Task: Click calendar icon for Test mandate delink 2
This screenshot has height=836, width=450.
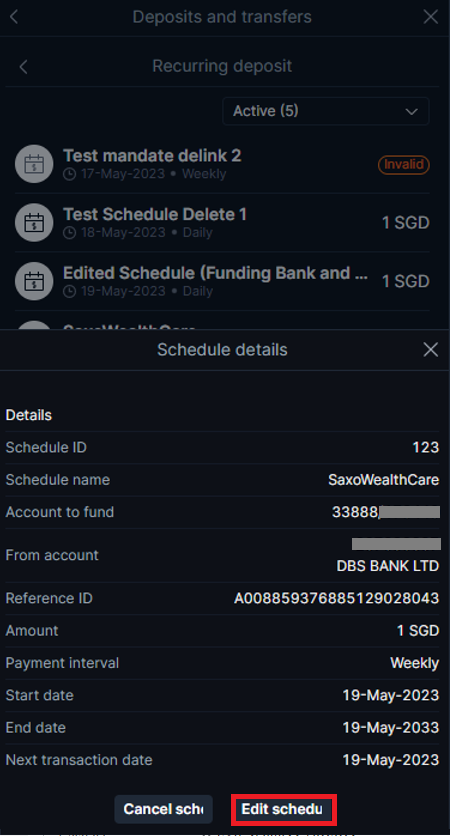Action: pos(34,164)
